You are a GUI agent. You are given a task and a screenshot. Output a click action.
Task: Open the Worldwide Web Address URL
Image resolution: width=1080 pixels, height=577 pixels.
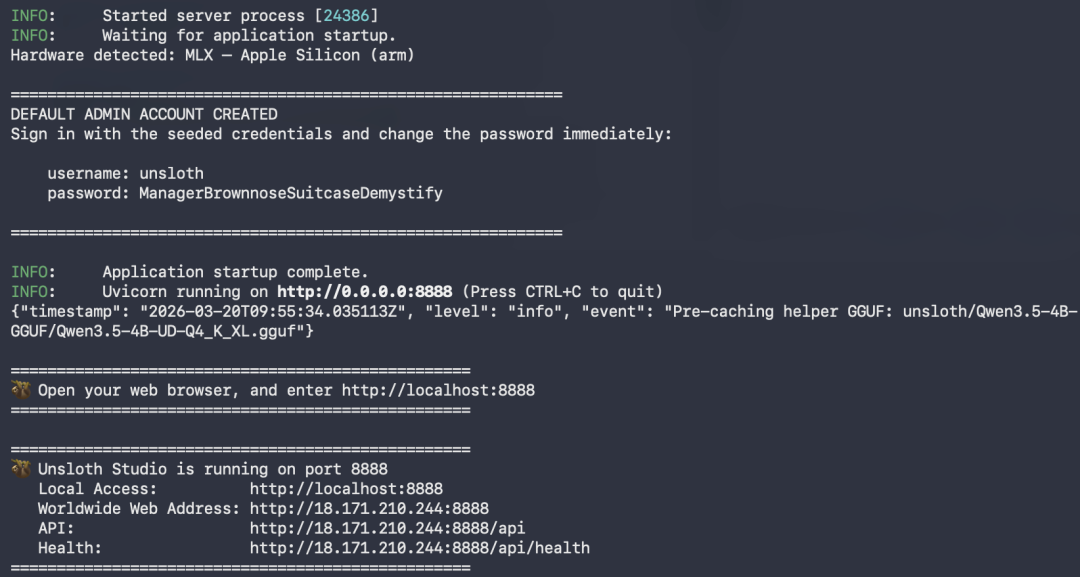click(369, 509)
